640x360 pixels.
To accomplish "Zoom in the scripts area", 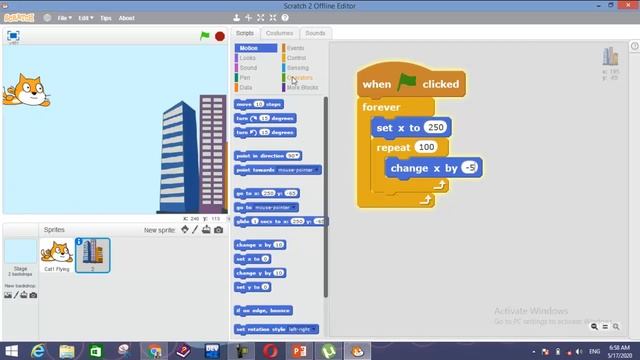I will coord(616,327).
